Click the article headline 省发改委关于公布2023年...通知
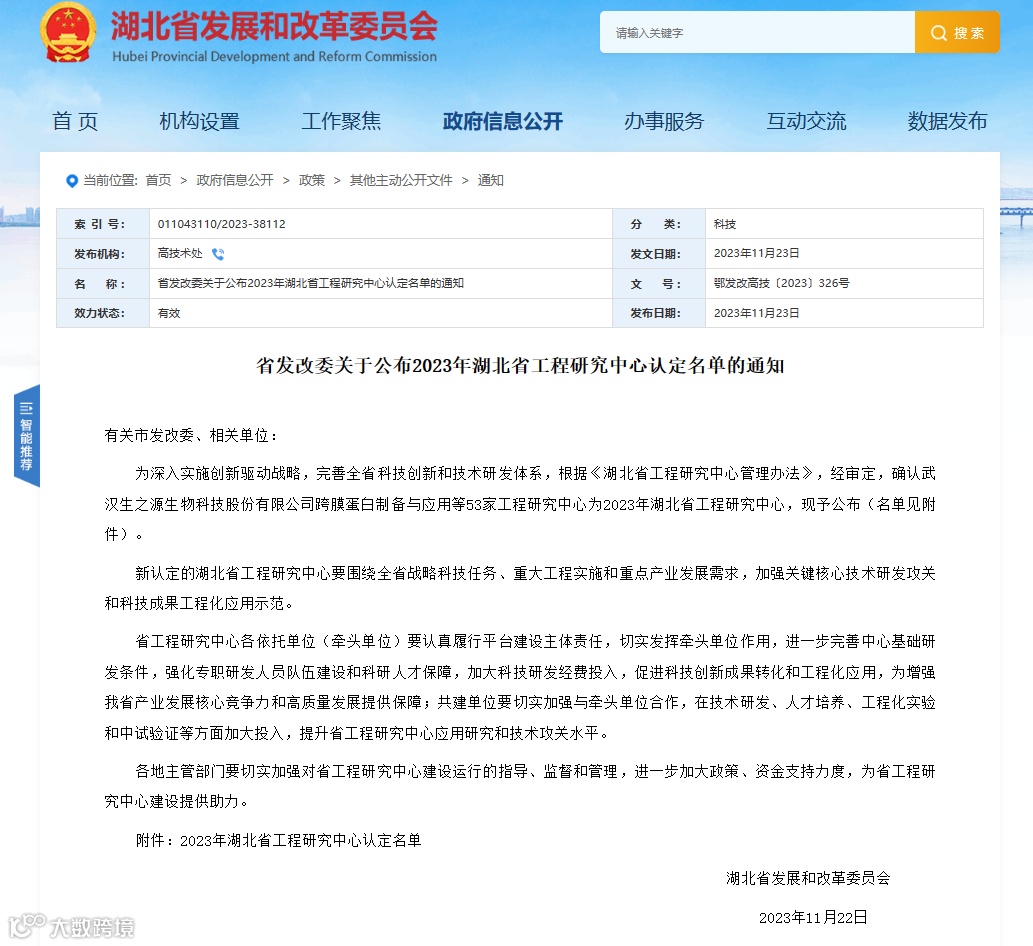1033x946 pixels. point(520,366)
